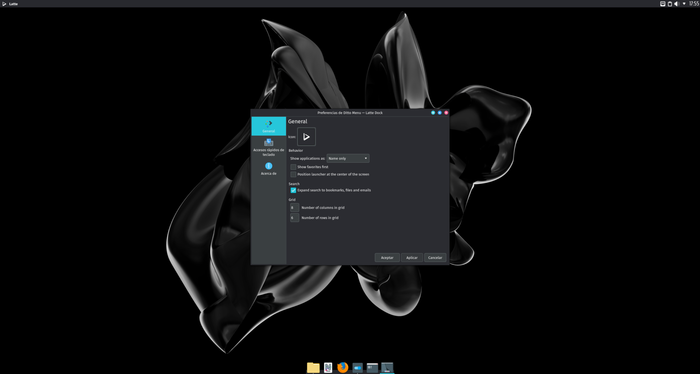700x374 pixels.
Task: Open the Acerca de page
Action: (x=268, y=169)
